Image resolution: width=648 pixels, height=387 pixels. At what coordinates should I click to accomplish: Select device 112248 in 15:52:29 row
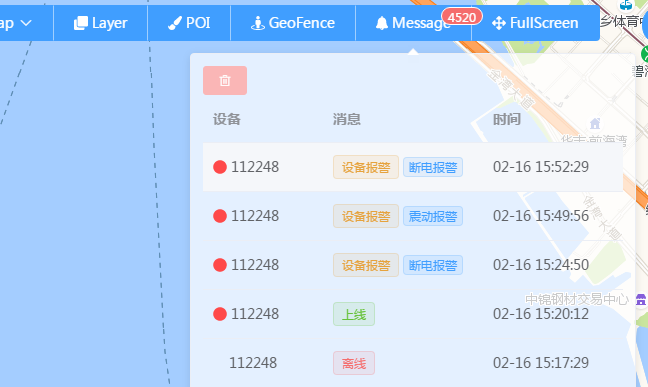(255, 167)
